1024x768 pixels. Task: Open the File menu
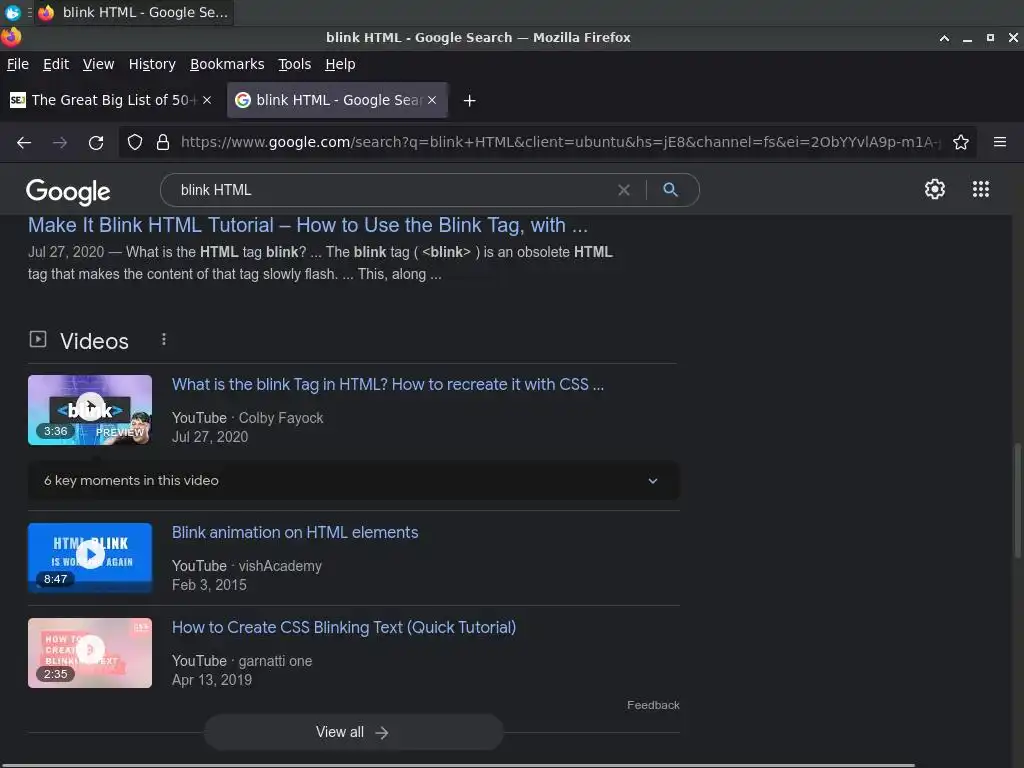[18, 64]
